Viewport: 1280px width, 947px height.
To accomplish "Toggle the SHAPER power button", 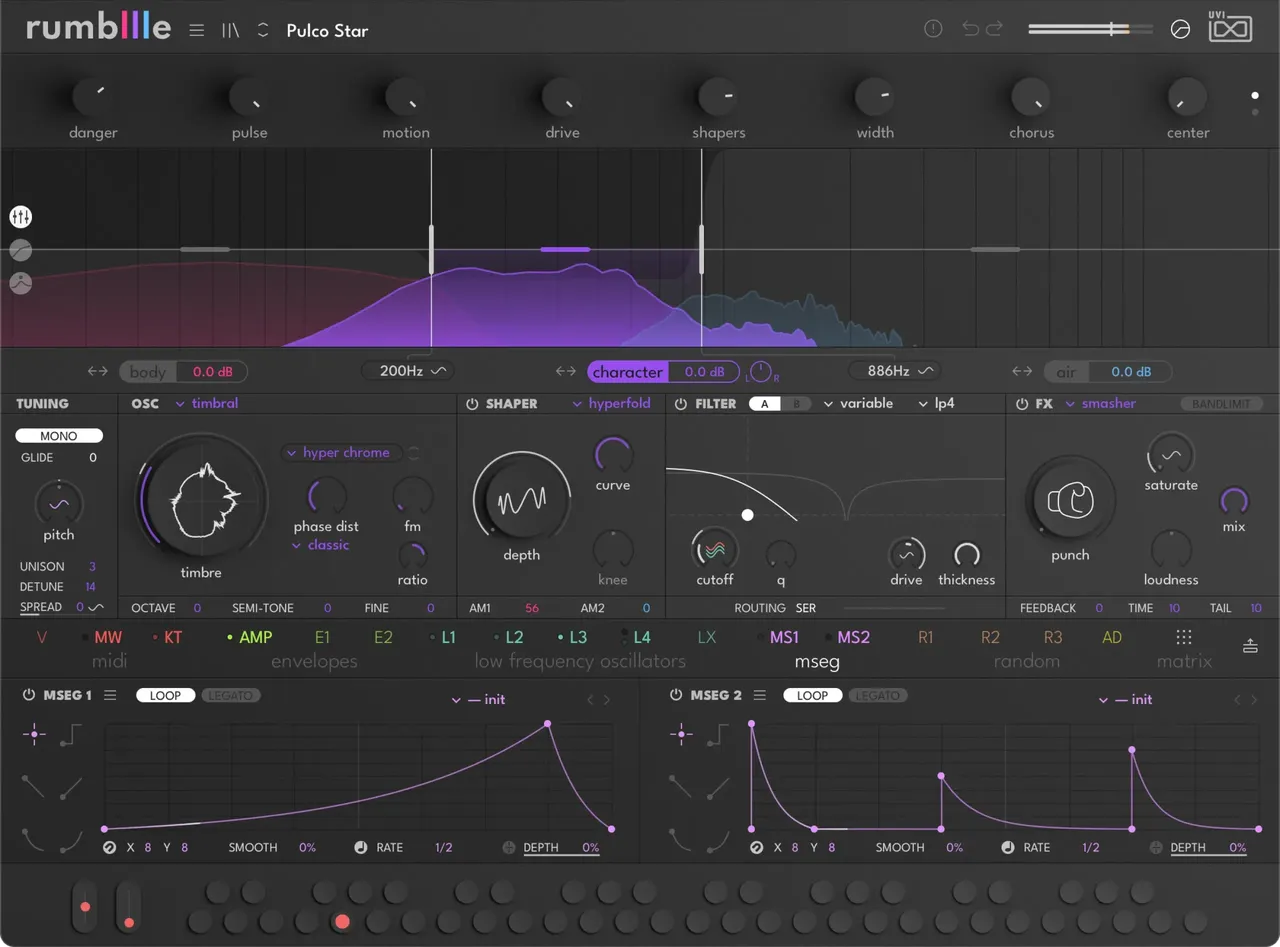I will pyautogui.click(x=472, y=404).
